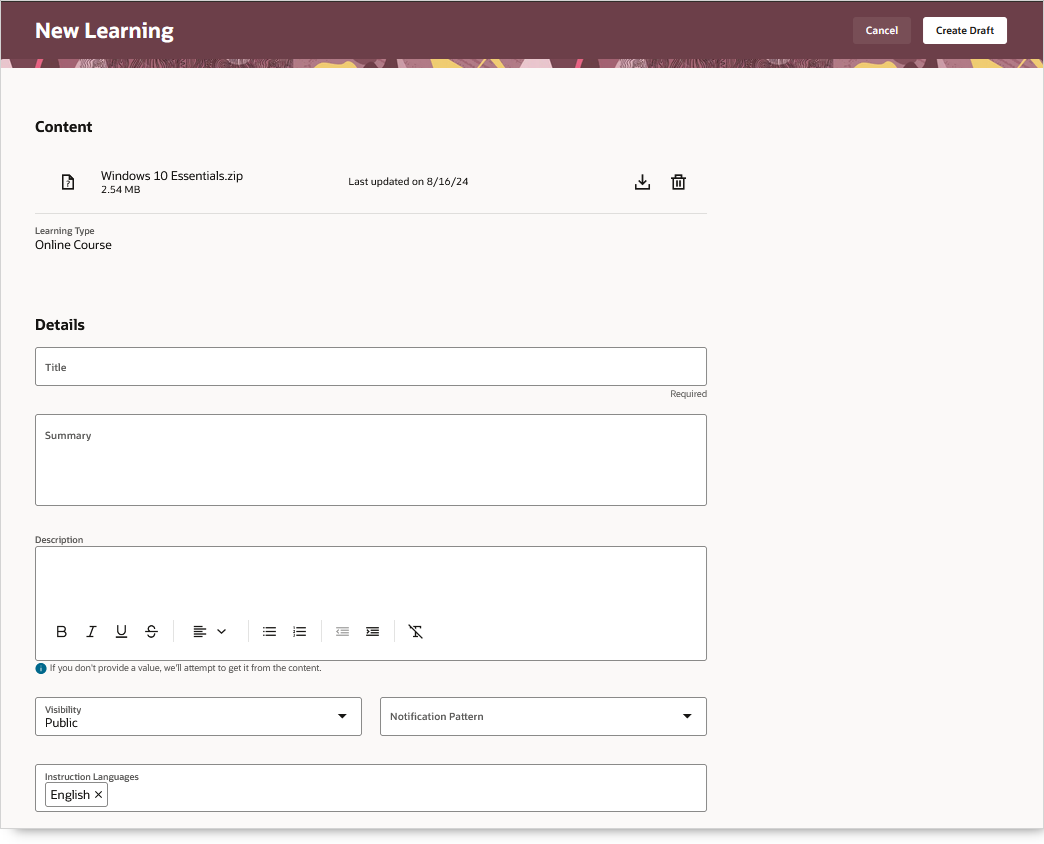
Task: Click the Cancel button
Action: point(882,31)
